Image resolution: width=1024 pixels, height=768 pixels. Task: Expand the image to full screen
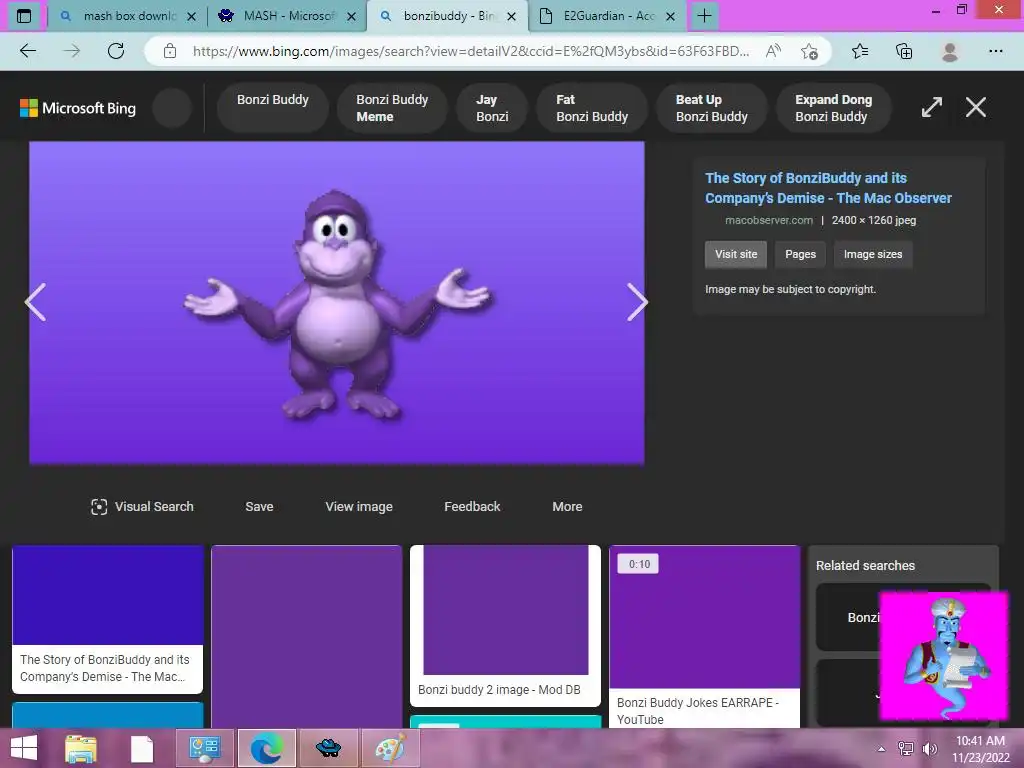pos(931,107)
